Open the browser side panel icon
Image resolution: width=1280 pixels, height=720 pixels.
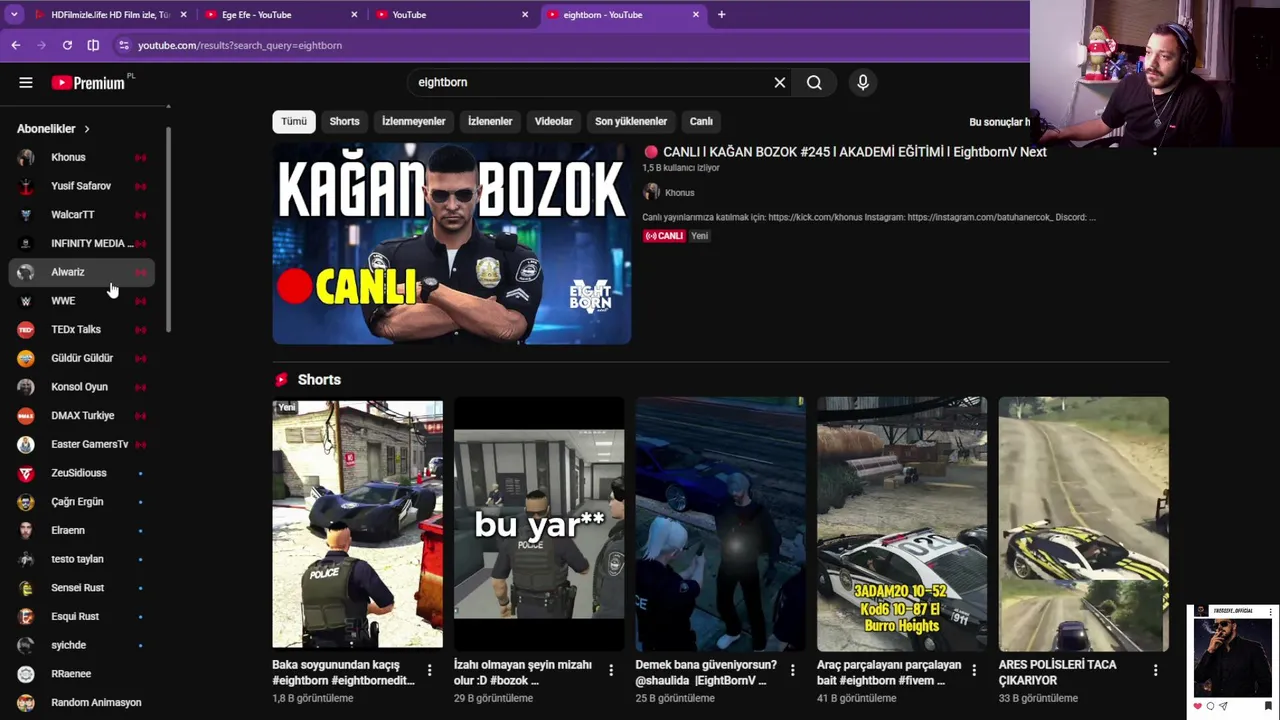pos(93,45)
